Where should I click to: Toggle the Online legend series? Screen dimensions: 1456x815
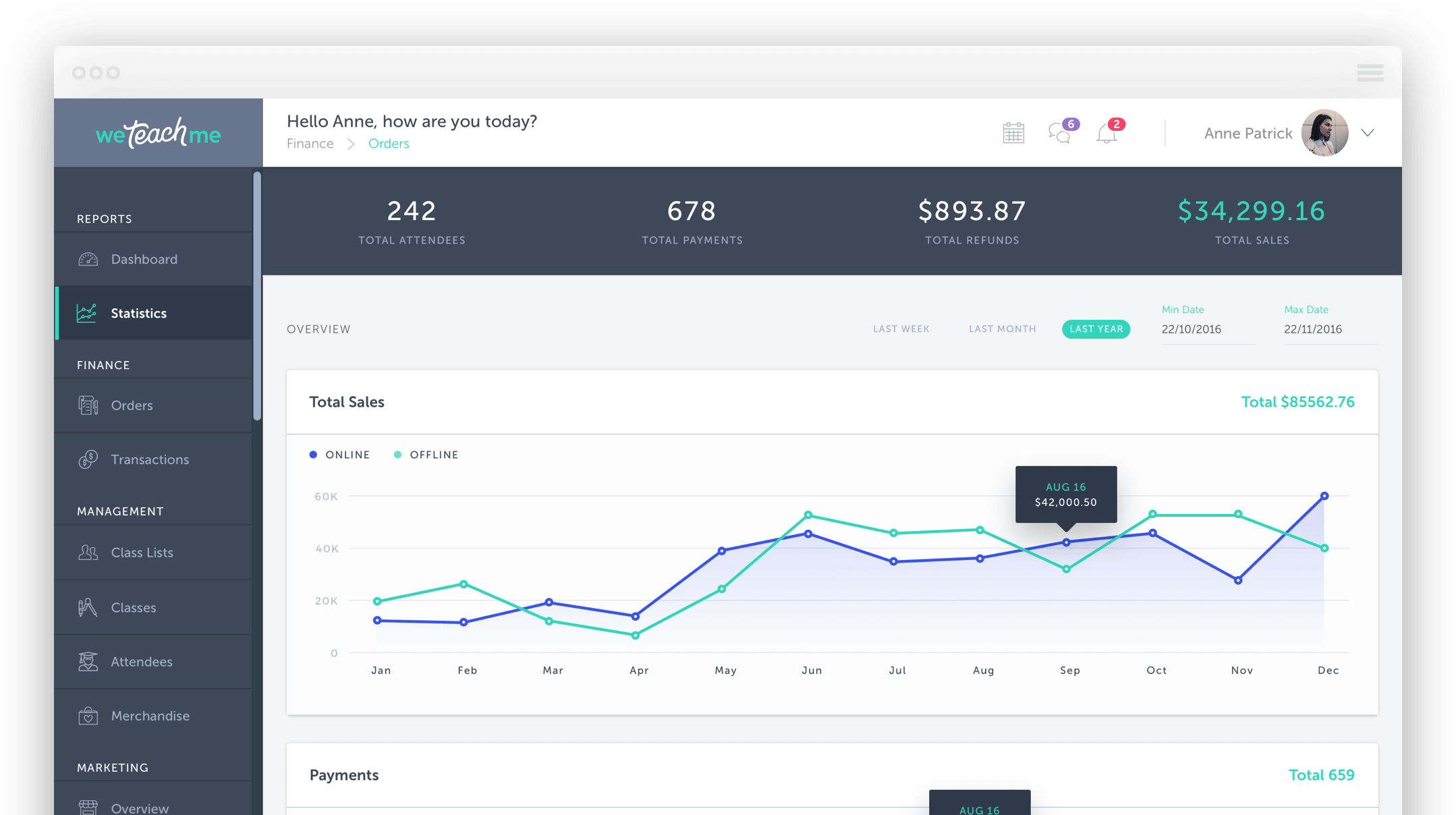(340, 455)
